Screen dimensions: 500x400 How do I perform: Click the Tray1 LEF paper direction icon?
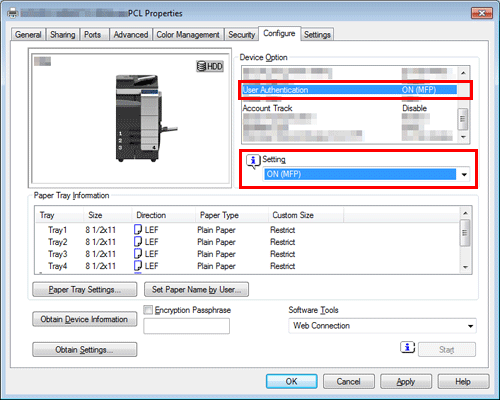click(138, 229)
